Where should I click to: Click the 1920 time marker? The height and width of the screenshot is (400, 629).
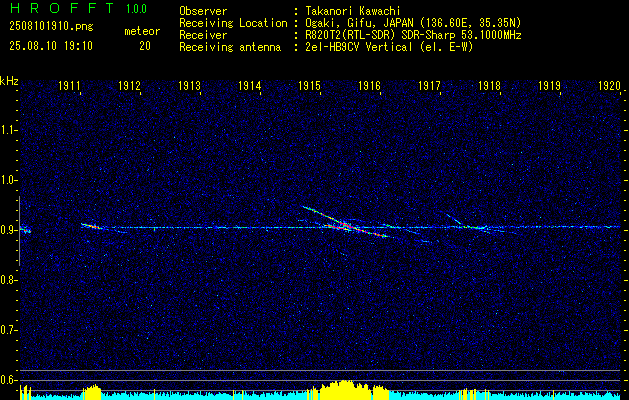[x=609, y=86]
